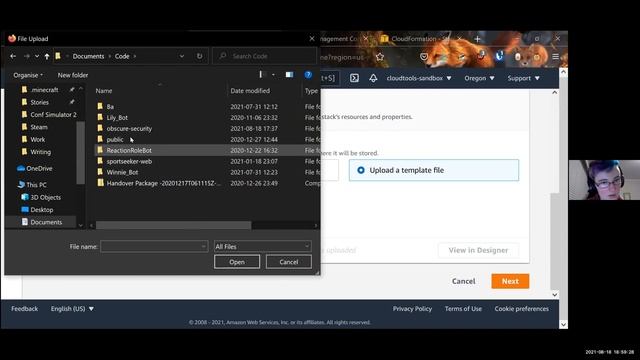
Task: Open Firefox hamburger menu
Action: click(555, 57)
